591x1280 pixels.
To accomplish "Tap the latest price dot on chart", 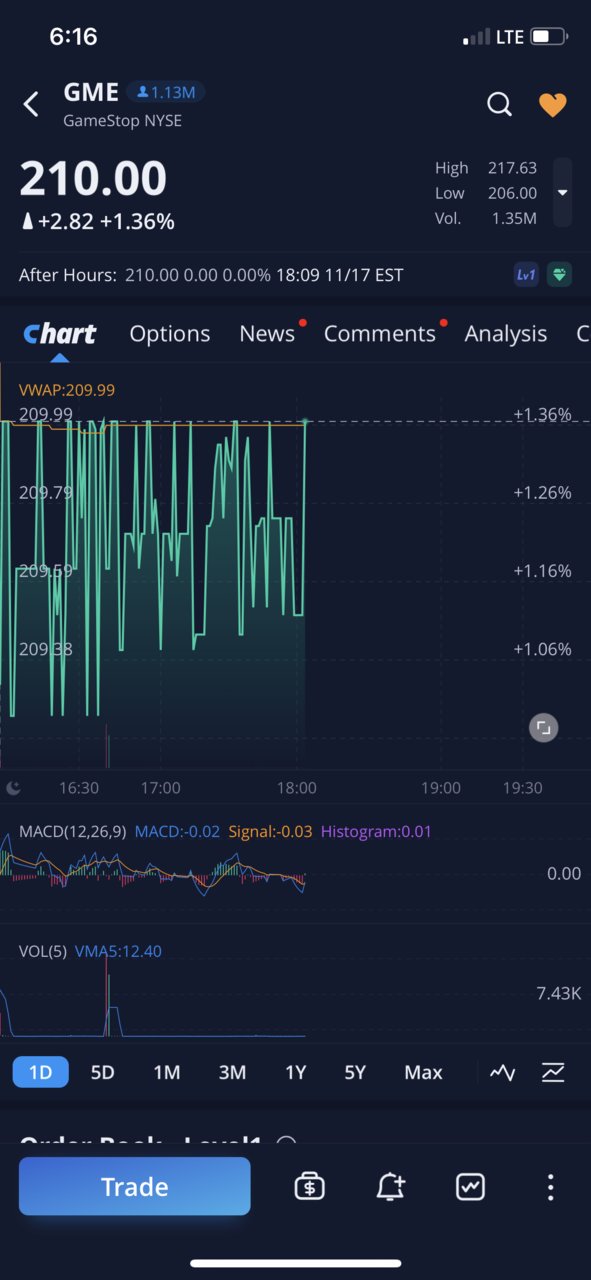I will pyautogui.click(x=305, y=422).
